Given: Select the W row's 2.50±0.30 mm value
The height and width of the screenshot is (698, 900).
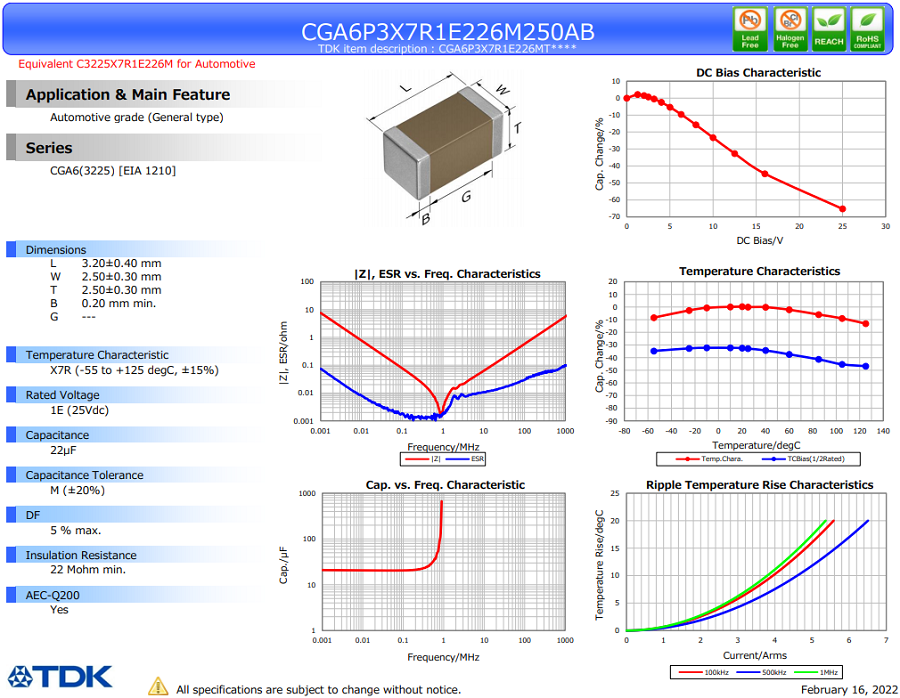Looking at the screenshot, I should pyautogui.click(x=122, y=277).
